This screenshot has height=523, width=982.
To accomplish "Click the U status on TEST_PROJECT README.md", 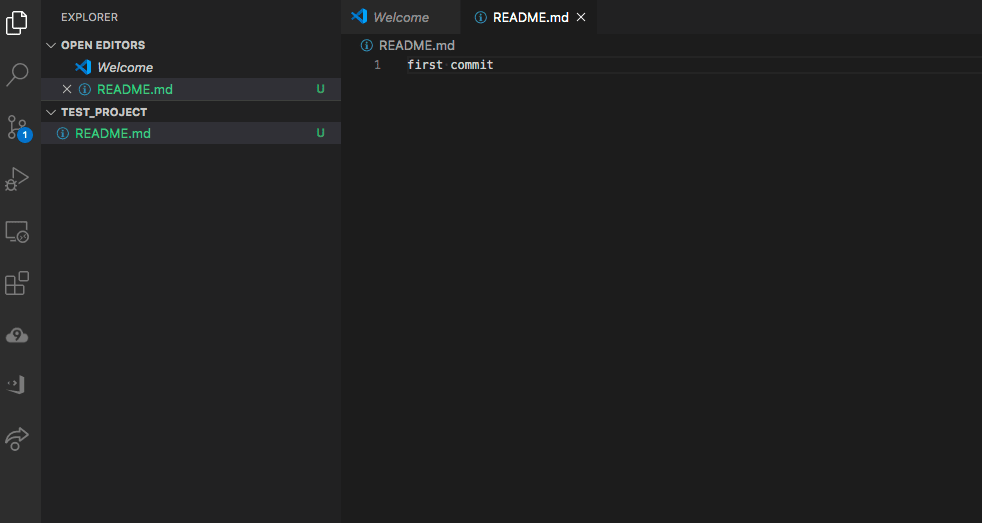I will (x=320, y=133).
